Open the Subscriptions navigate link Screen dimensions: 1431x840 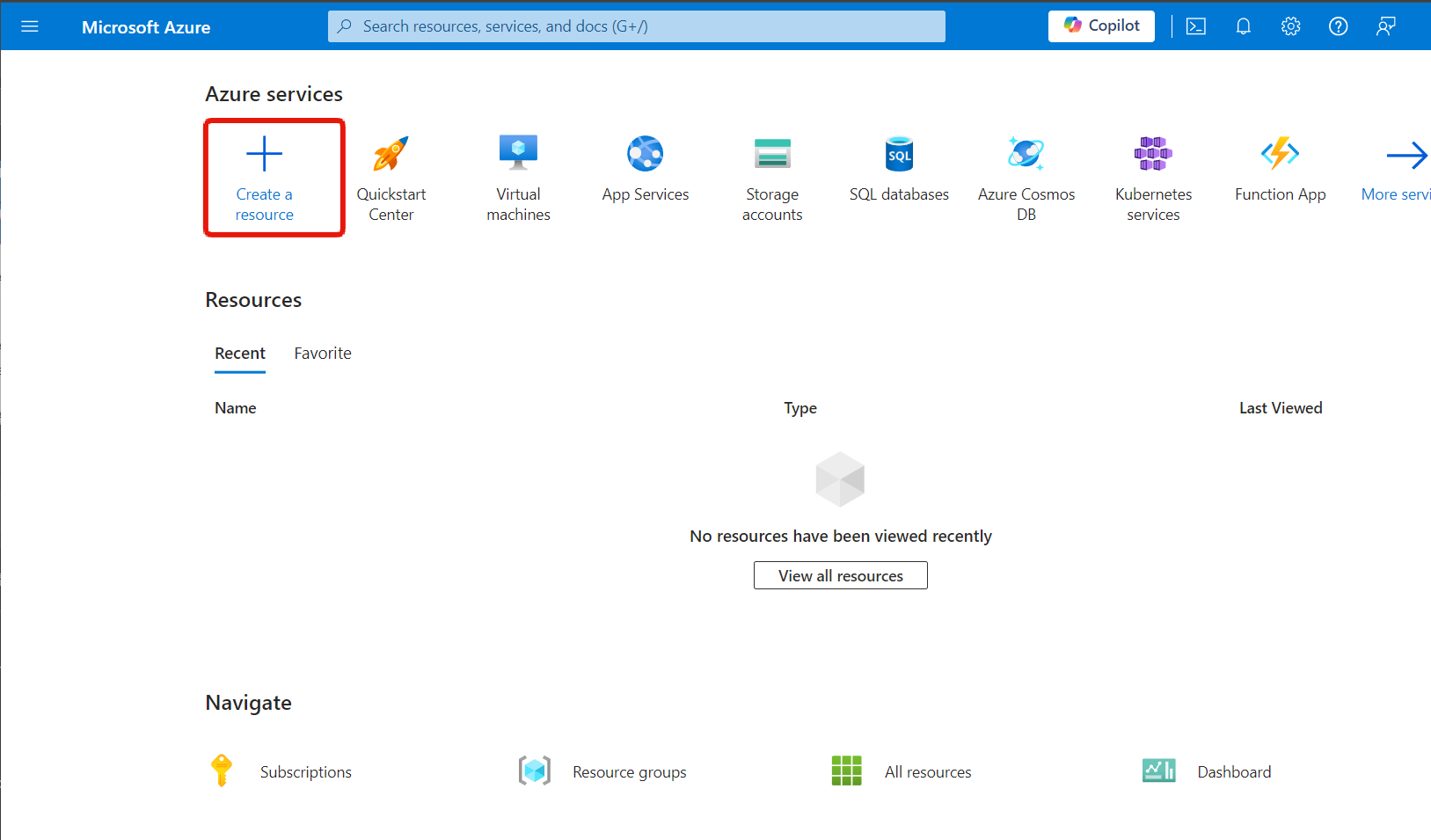[306, 772]
